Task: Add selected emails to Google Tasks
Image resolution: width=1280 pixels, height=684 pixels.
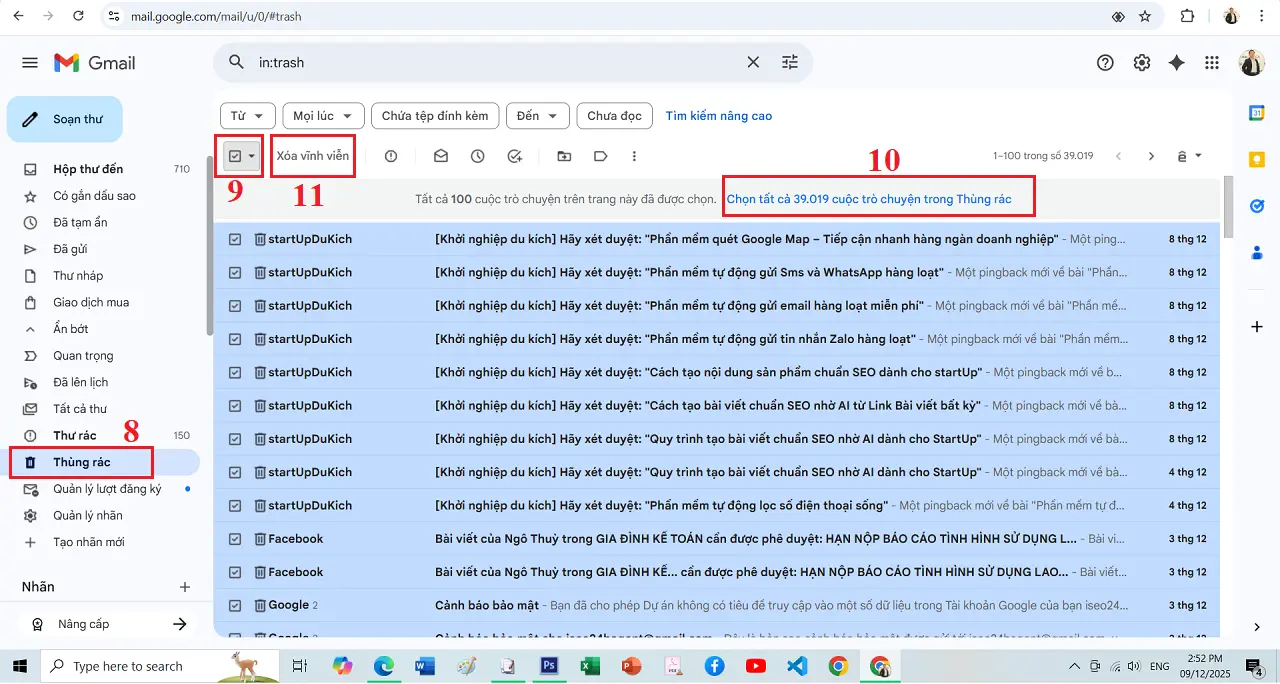Action: [x=515, y=156]
